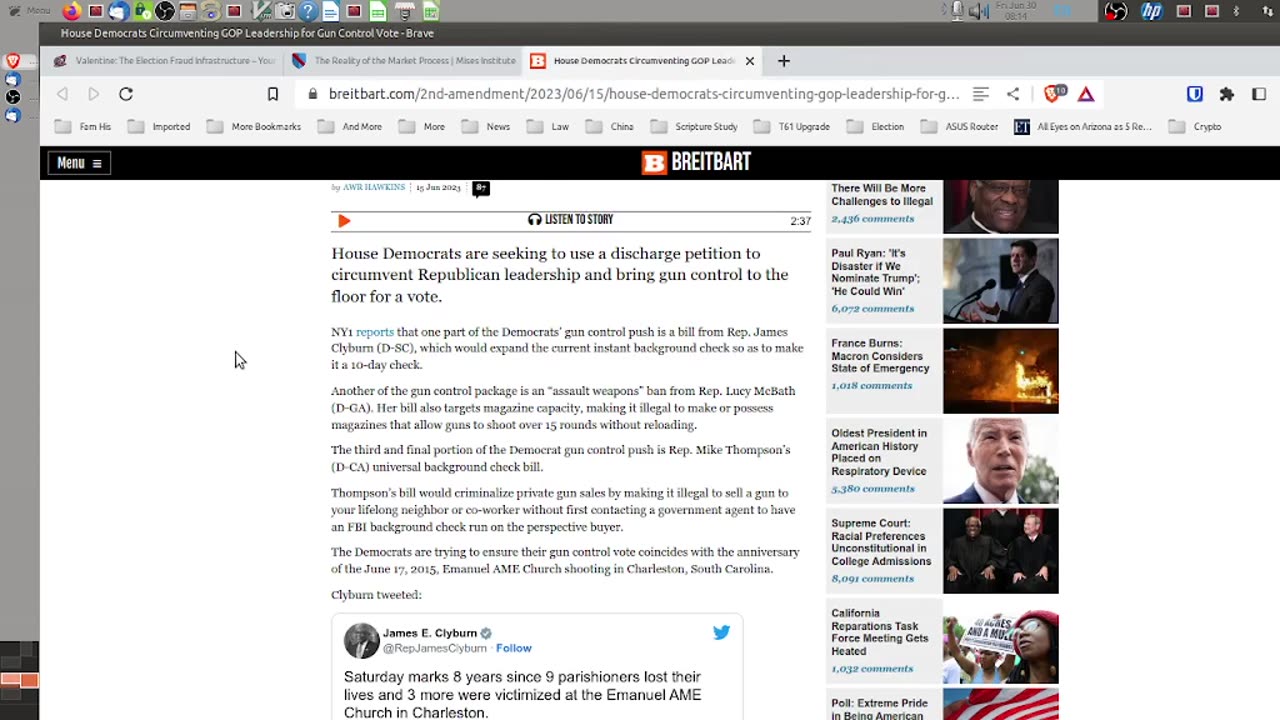Screen dimensions: 1280x720
Task: Go forward to the next page
Action: pos(94,94)
